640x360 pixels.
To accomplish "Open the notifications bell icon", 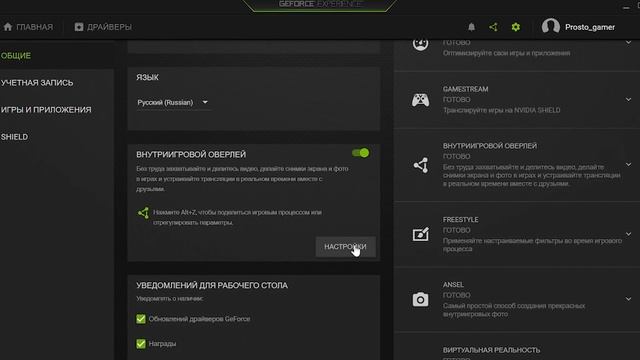I will [471, 27].
